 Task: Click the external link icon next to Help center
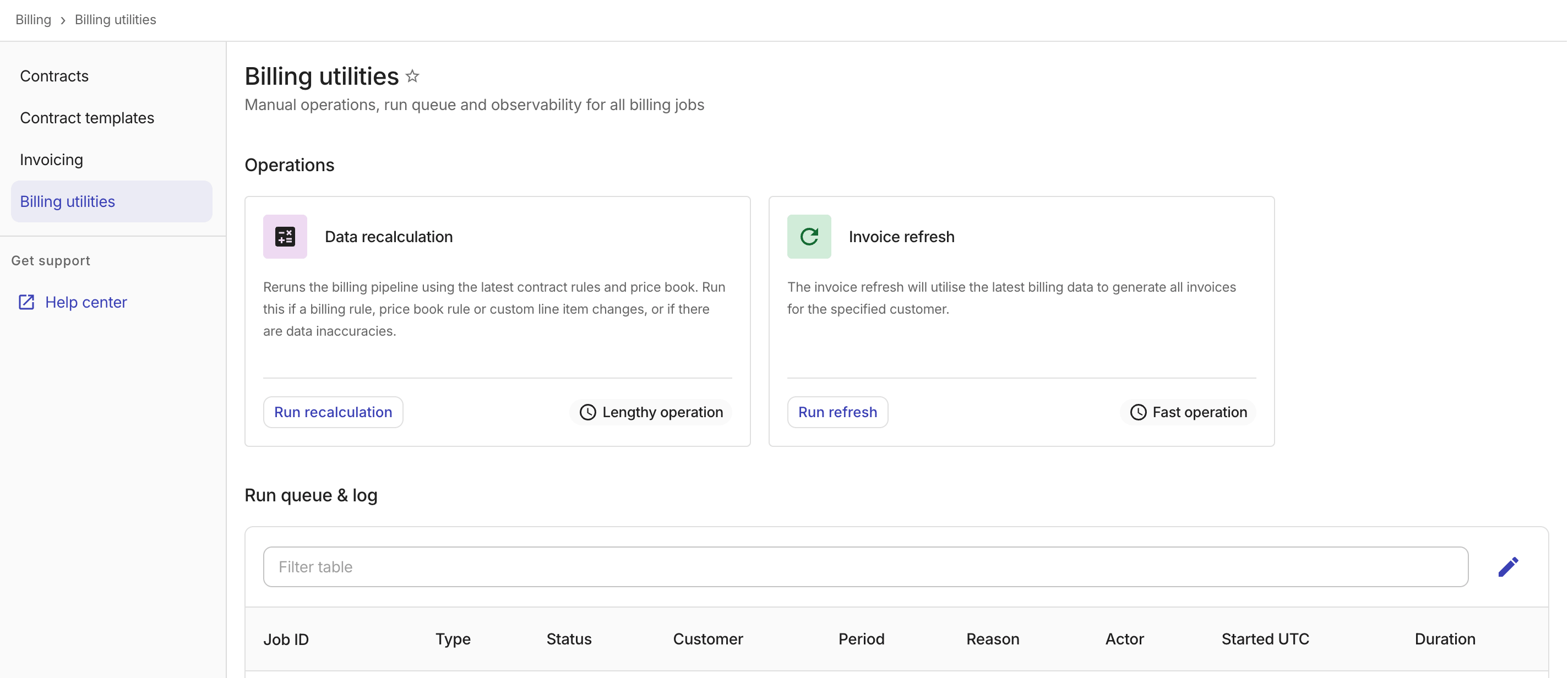pos(26,302)
